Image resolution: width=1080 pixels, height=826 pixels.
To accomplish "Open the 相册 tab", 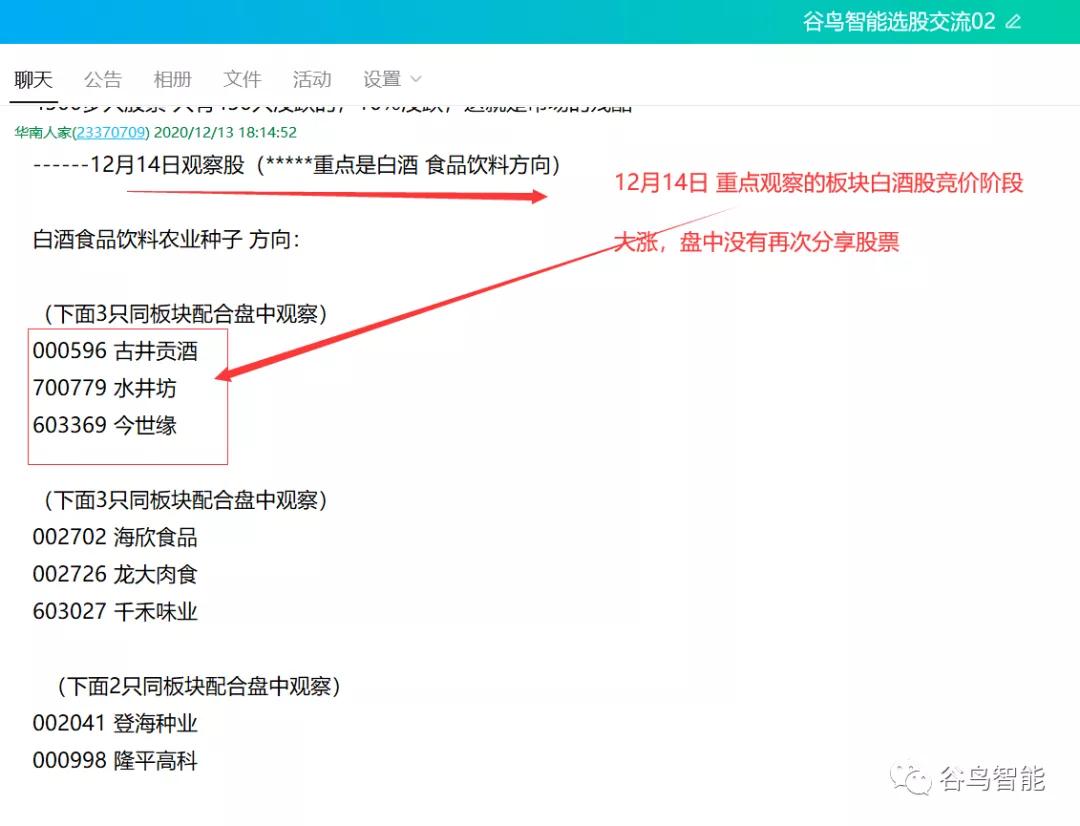I will (x=172, y=79).
